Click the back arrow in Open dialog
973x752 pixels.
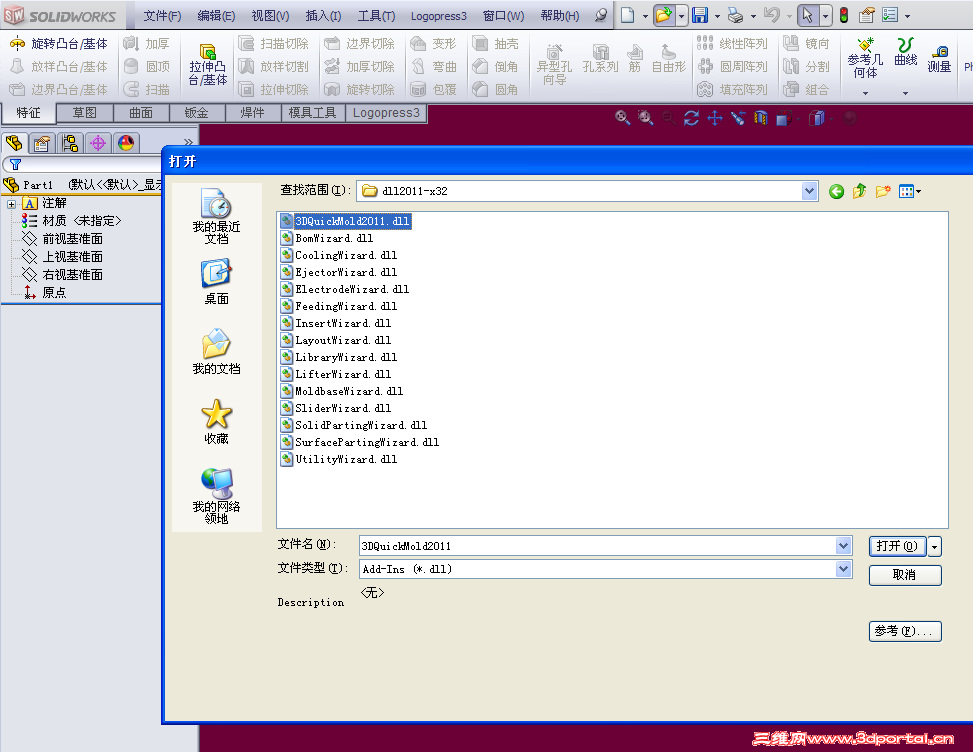[836, 191]
